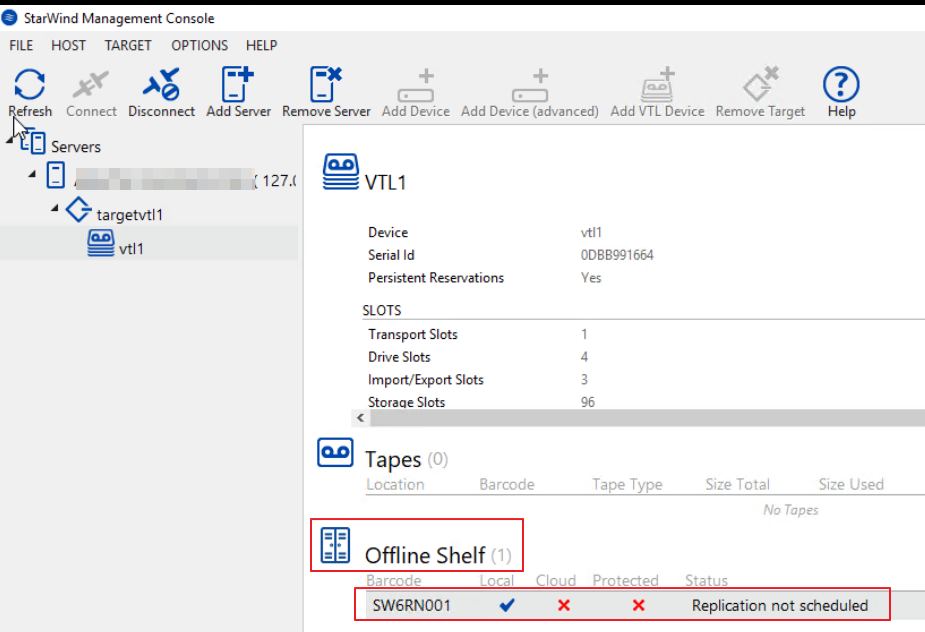Click the SLOTS section header
Viewport: 925px width, 632px height.
pyautogui.click(x=382, y=310)
